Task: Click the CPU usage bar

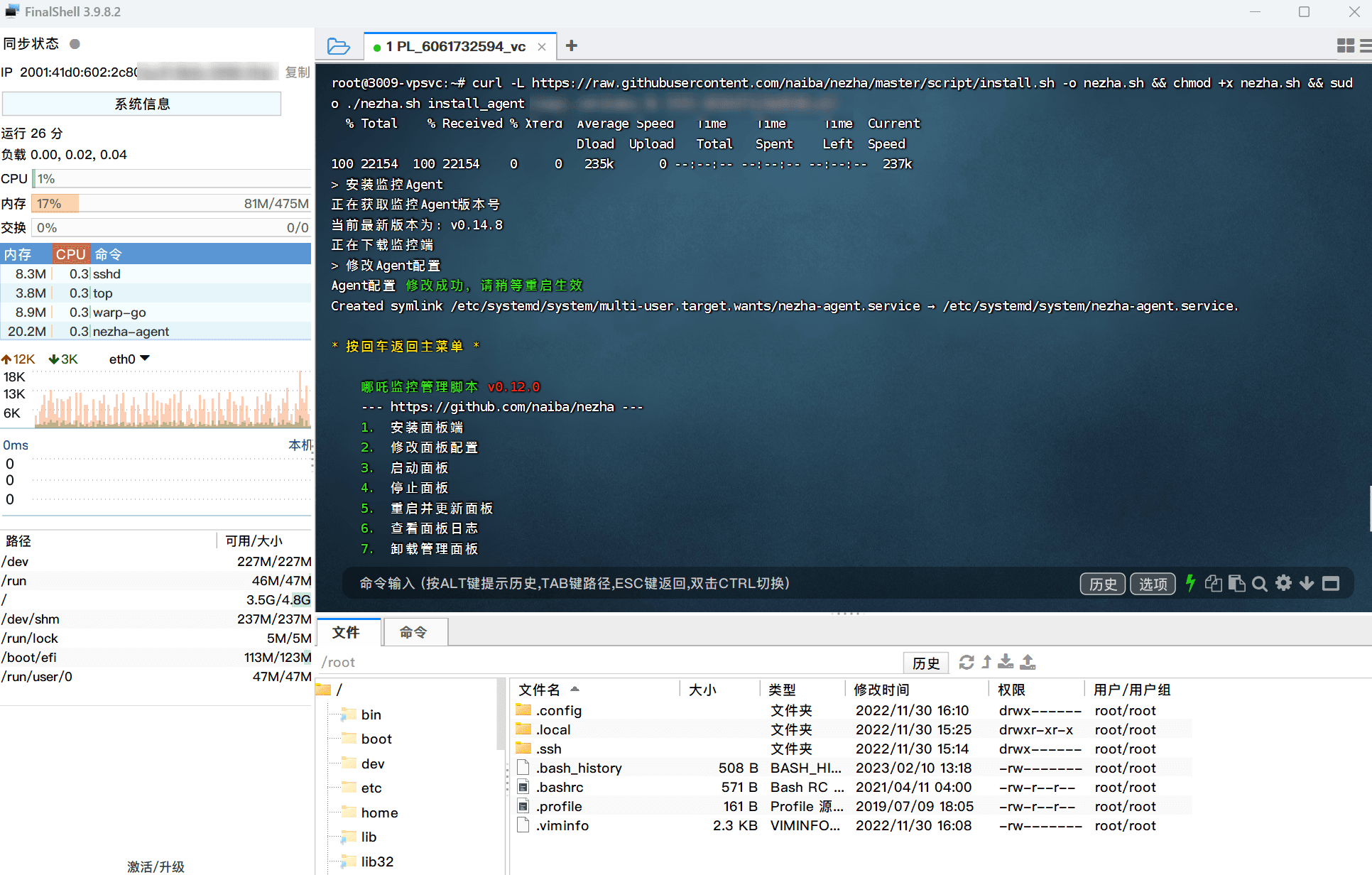Action: [x=172, y=179]
